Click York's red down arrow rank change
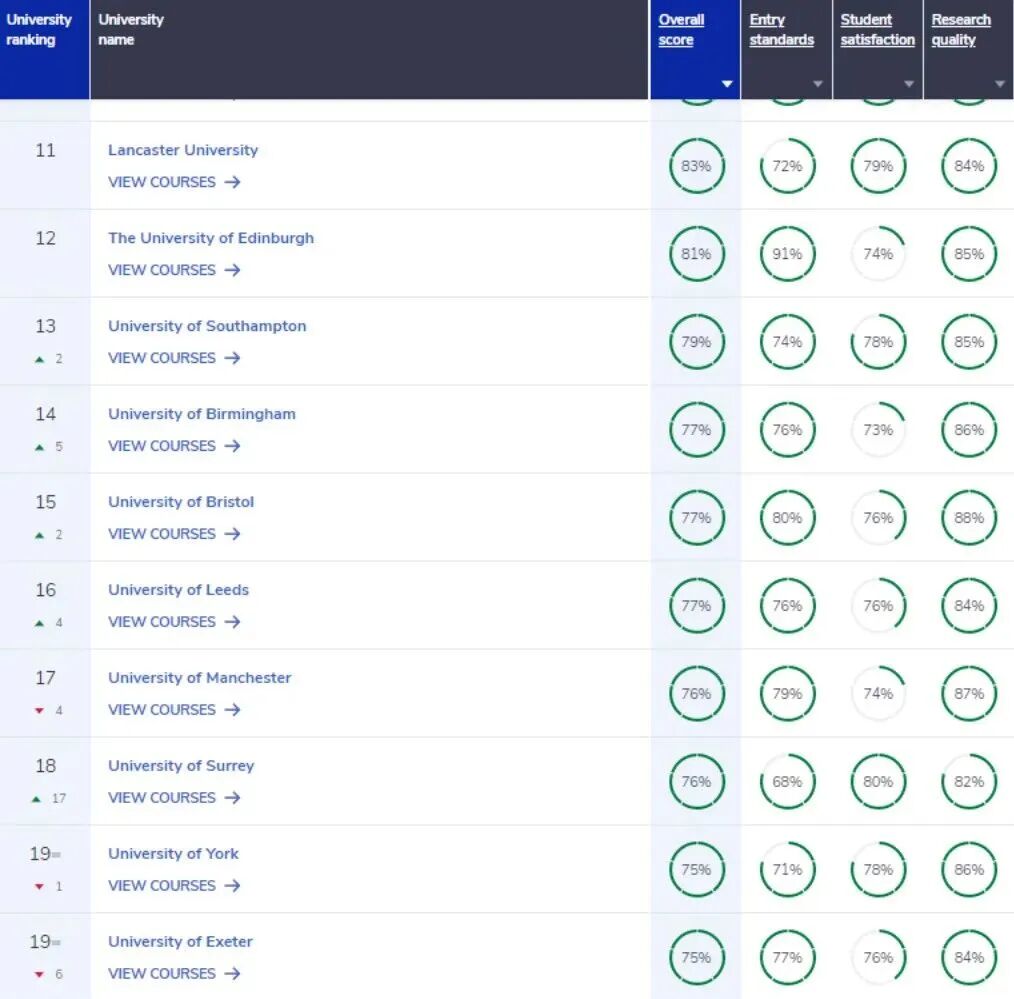Image resolution: width=1014 pixels, height=999 pixels. point(39,887)
